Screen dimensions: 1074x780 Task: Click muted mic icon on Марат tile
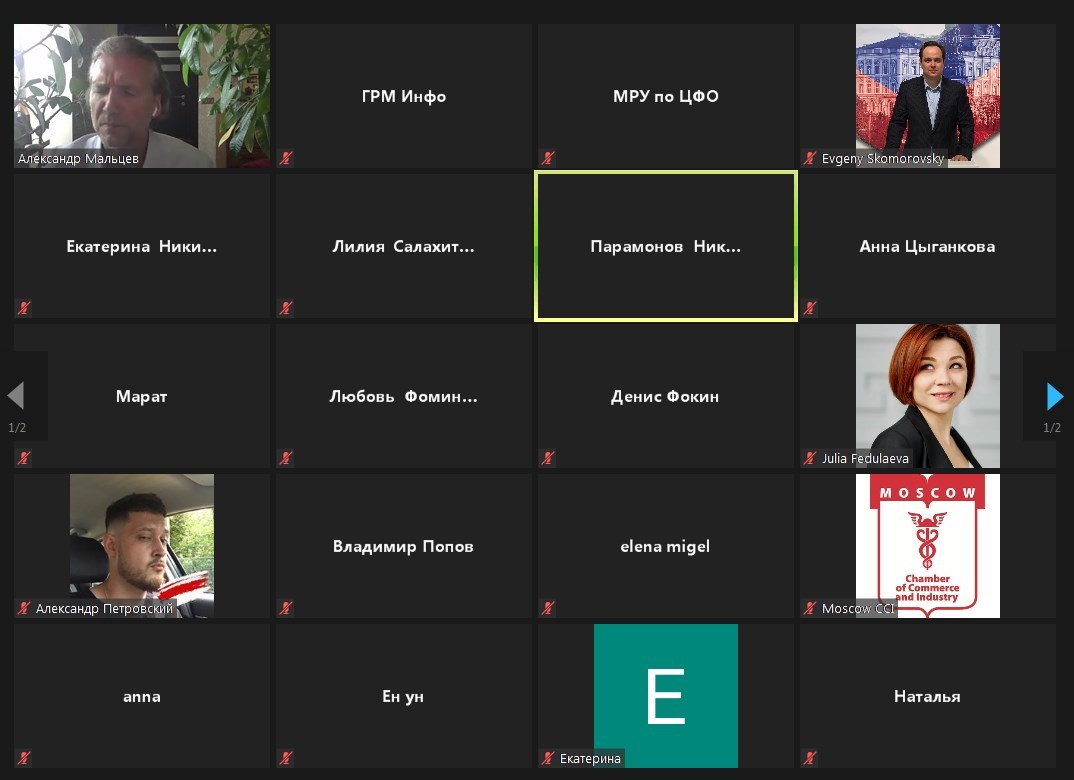24,458
